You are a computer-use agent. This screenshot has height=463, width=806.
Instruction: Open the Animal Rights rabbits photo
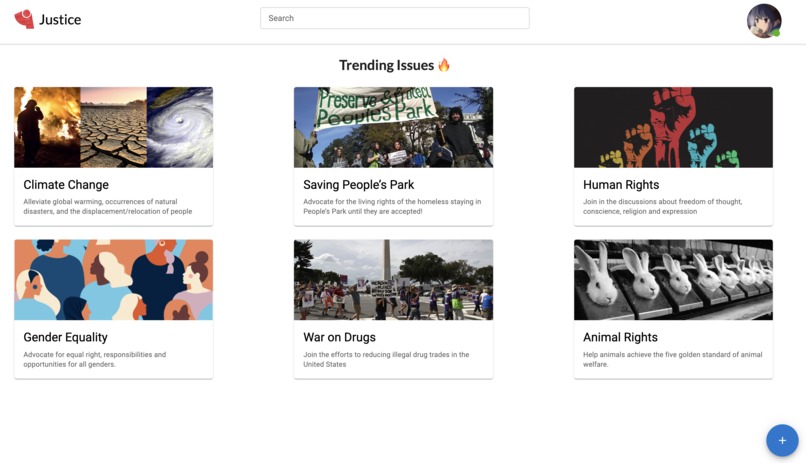(x=673, y=280)
